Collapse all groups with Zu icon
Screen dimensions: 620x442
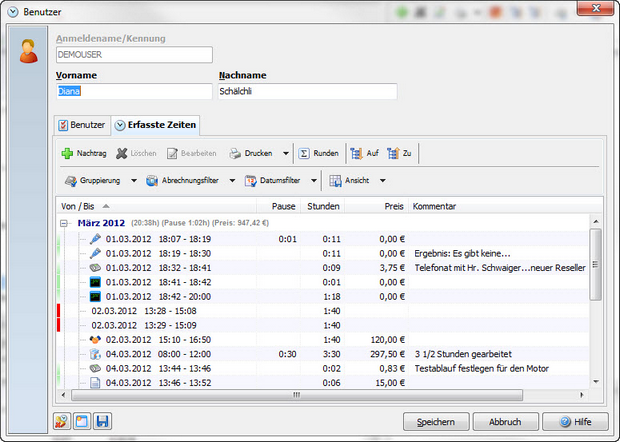(x=393, y=153)
